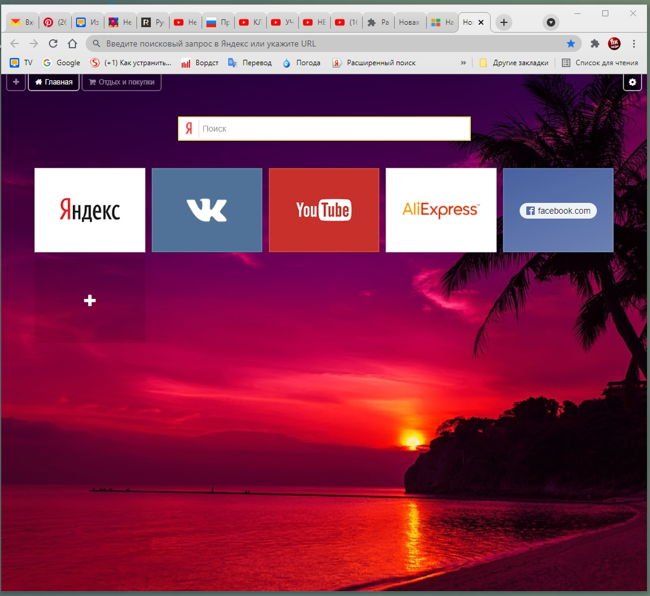Close the active tab
The image size is (650, 596).
(x=481, y=22)
